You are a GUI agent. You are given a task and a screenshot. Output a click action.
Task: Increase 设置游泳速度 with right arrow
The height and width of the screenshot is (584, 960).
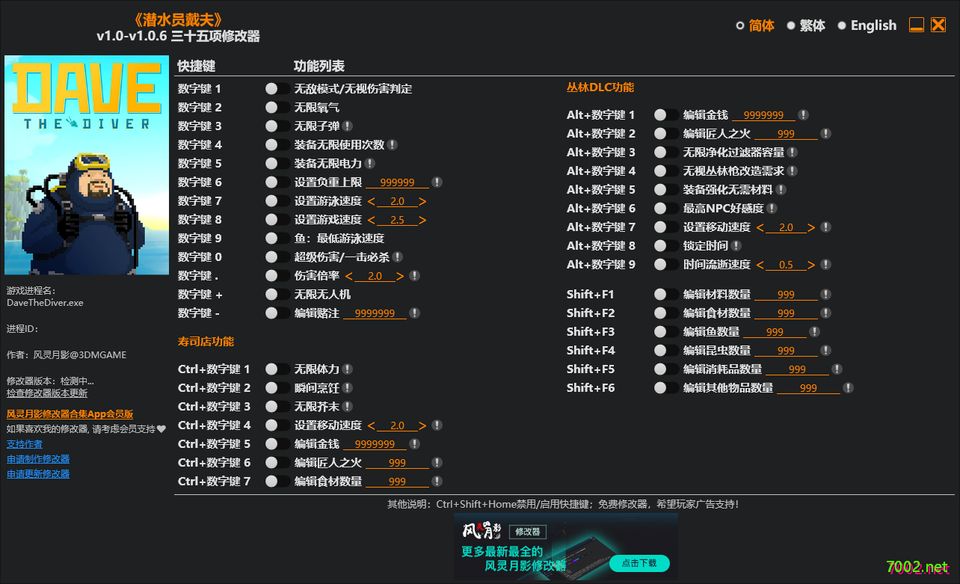point(422,201)
